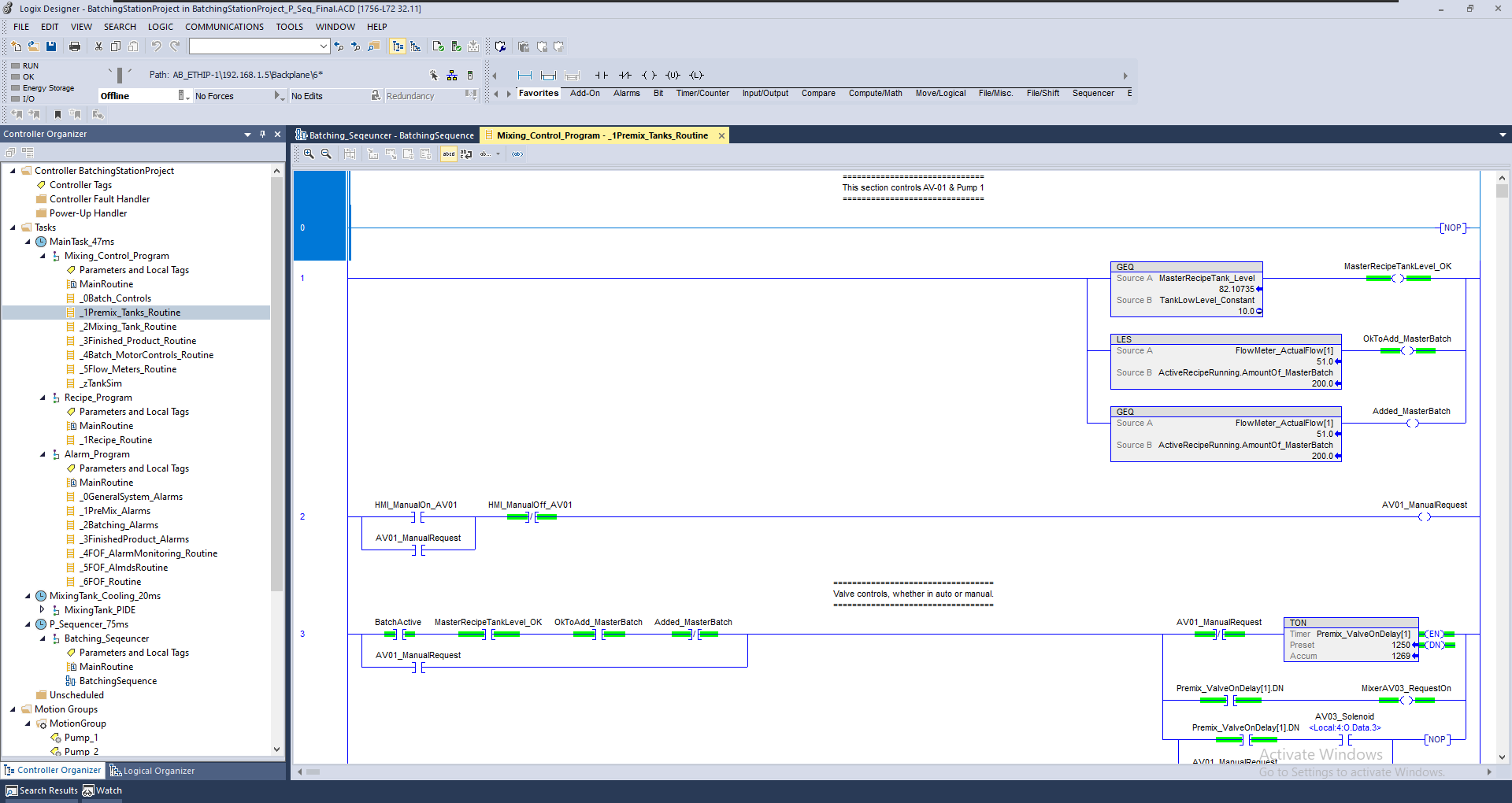Viewport: 1512px width, 803px height.
Task: Click the HMI_ManualOn_AV01 contact
Action: pyautogui.click(x=417, y=517)
